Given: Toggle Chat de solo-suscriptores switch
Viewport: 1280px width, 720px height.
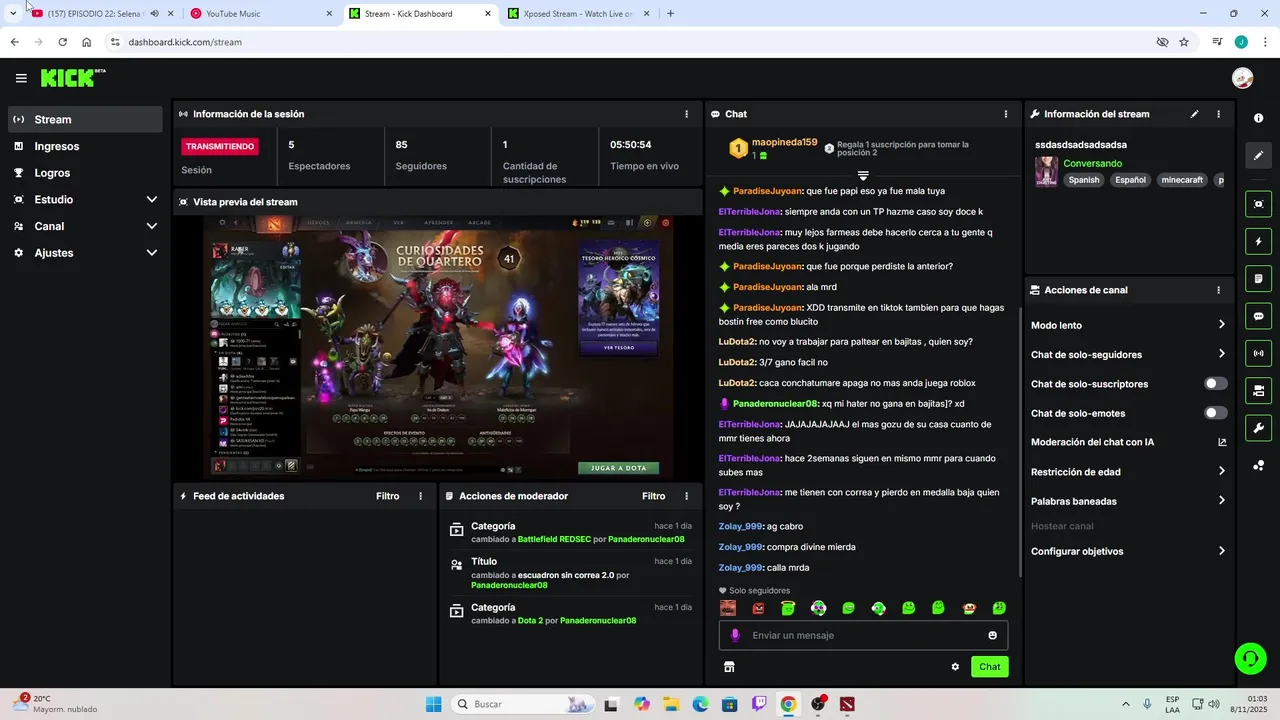Looking at the screenshot, I should (1216, 384).
